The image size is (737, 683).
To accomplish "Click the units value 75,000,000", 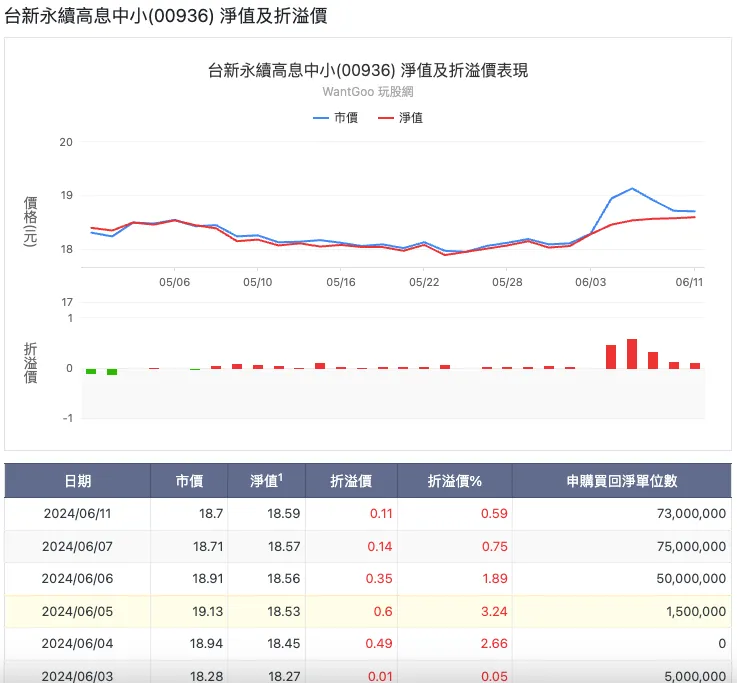I will [691, 546].
